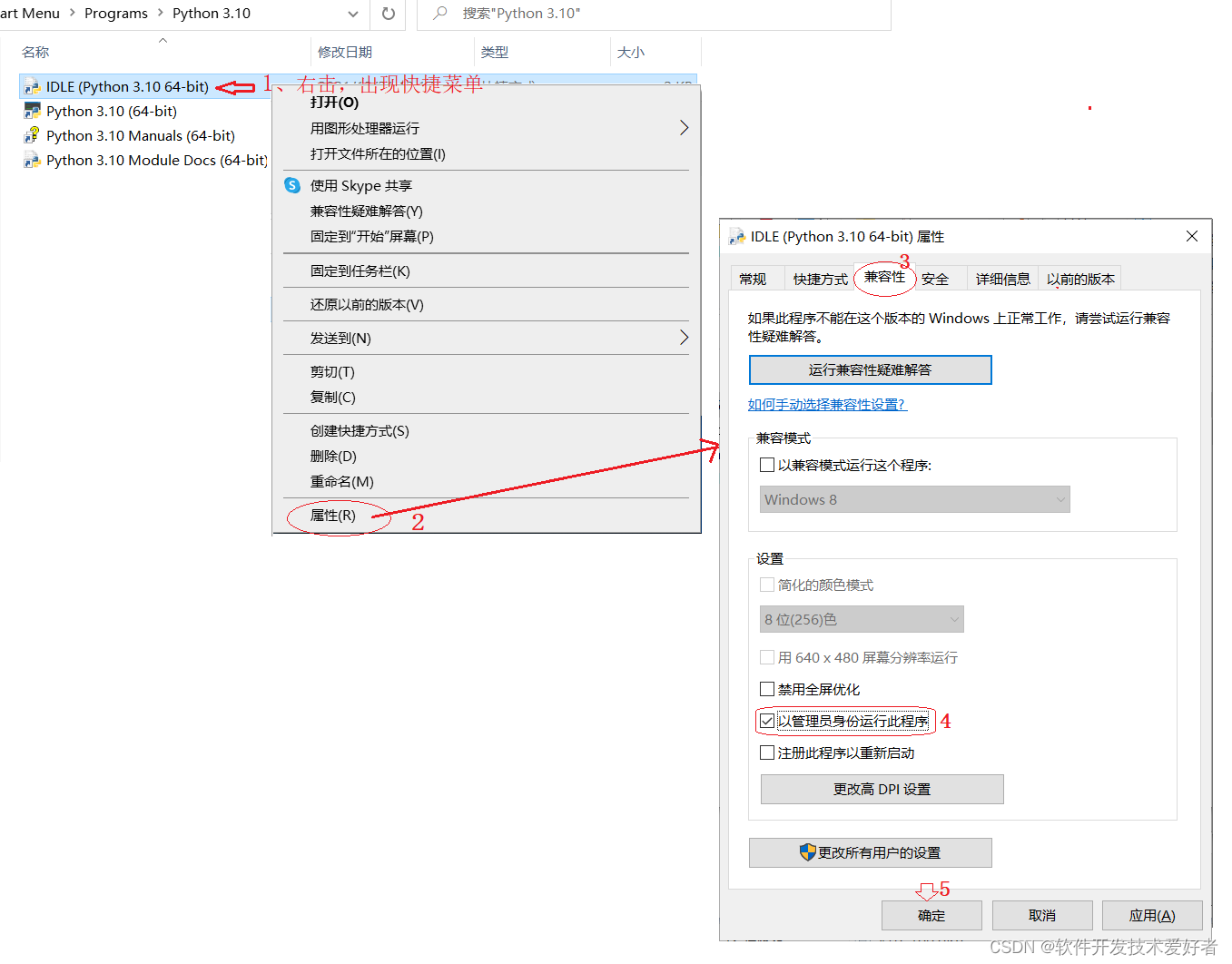This screenshot has height=964, width=1232.
Task: Choose Restore previous versions (还原以前的版本)
Action: point(367,304)
